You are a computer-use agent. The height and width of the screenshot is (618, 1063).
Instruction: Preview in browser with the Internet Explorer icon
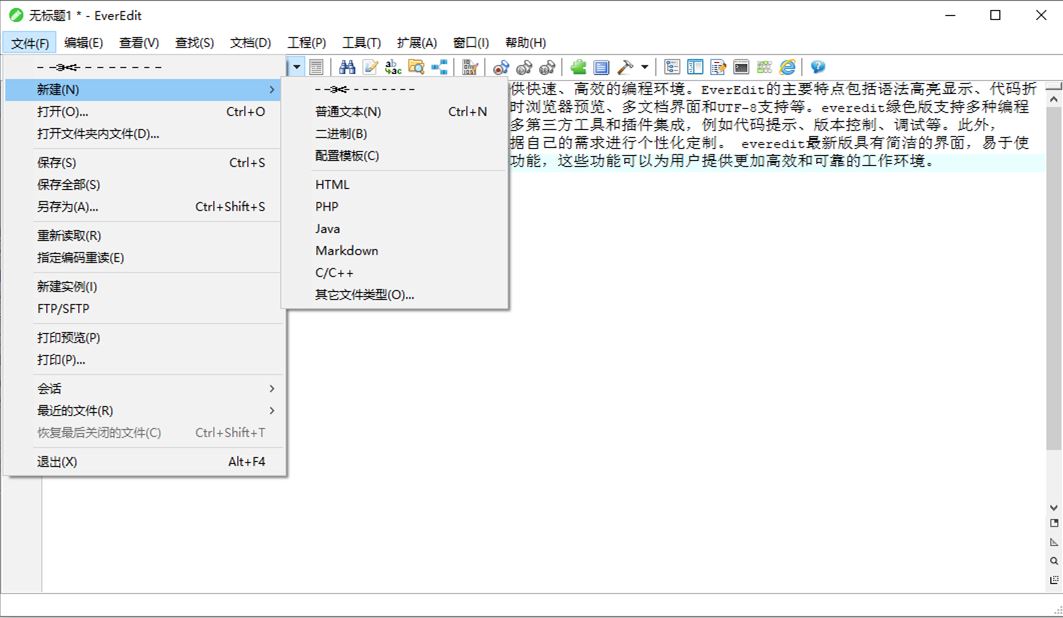(x=787, y=67)
